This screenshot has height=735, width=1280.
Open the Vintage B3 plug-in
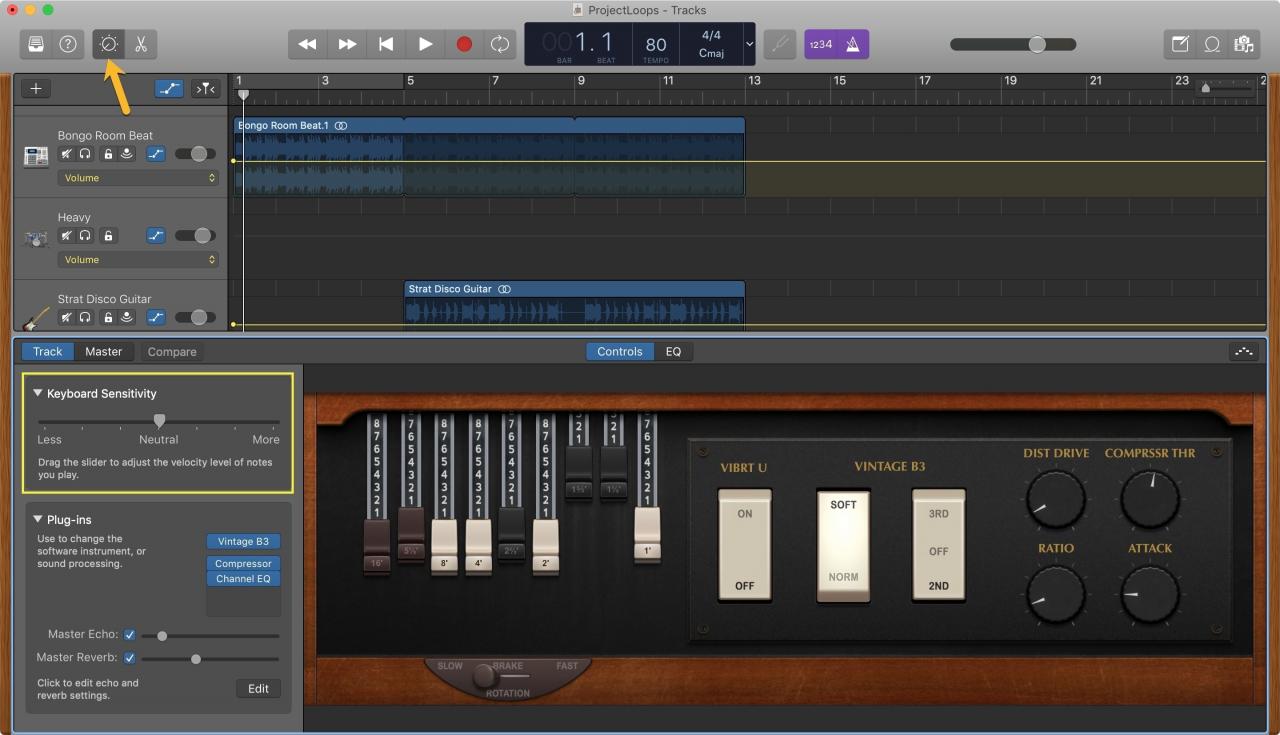tap(243, 542)
